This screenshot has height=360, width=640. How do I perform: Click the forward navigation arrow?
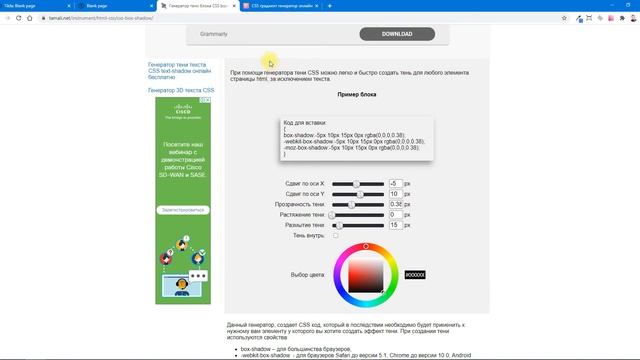(7, 18)
